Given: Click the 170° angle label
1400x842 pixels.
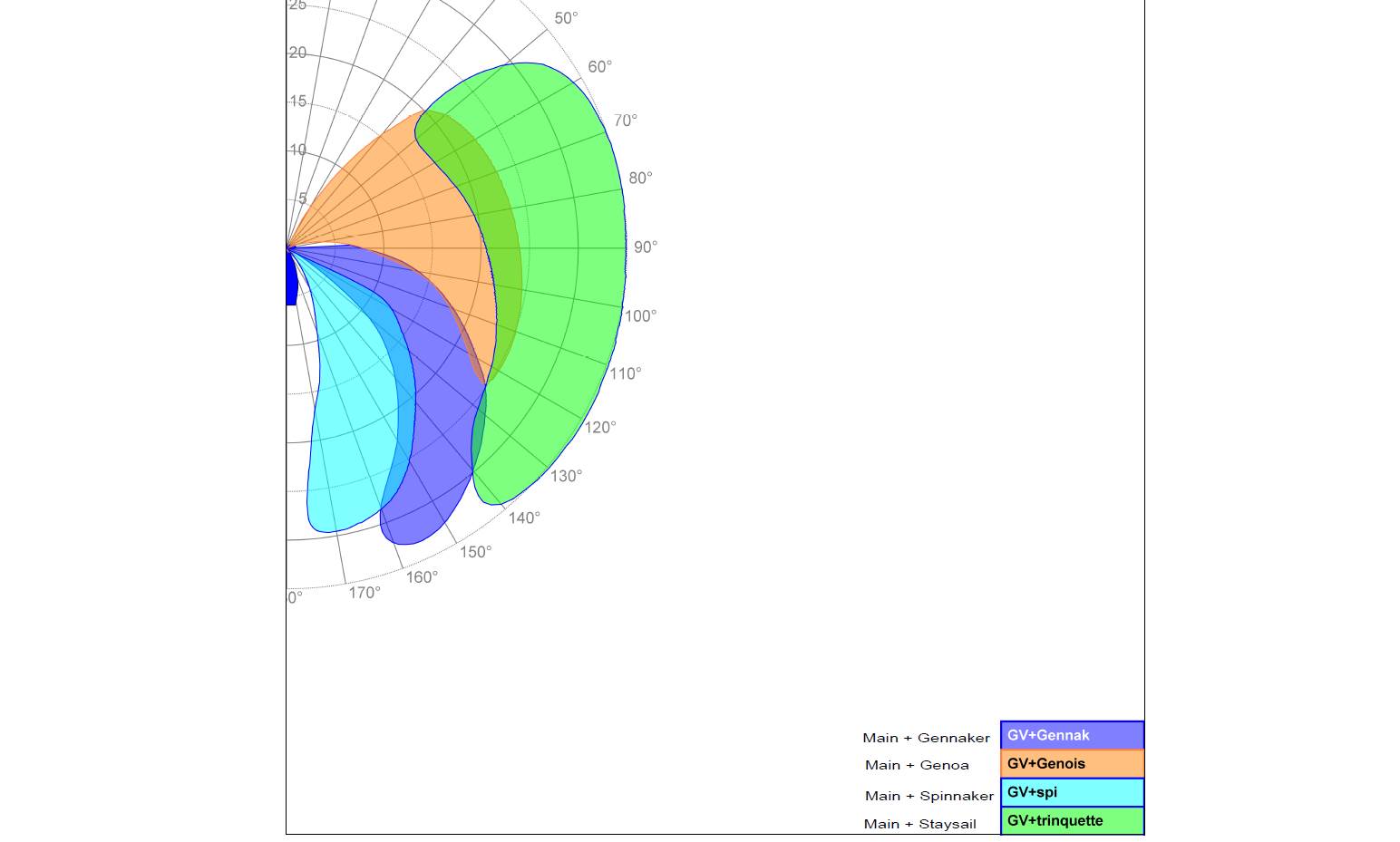Looking at the screenshot, I should pyautogui.click(x=365, y=593).
